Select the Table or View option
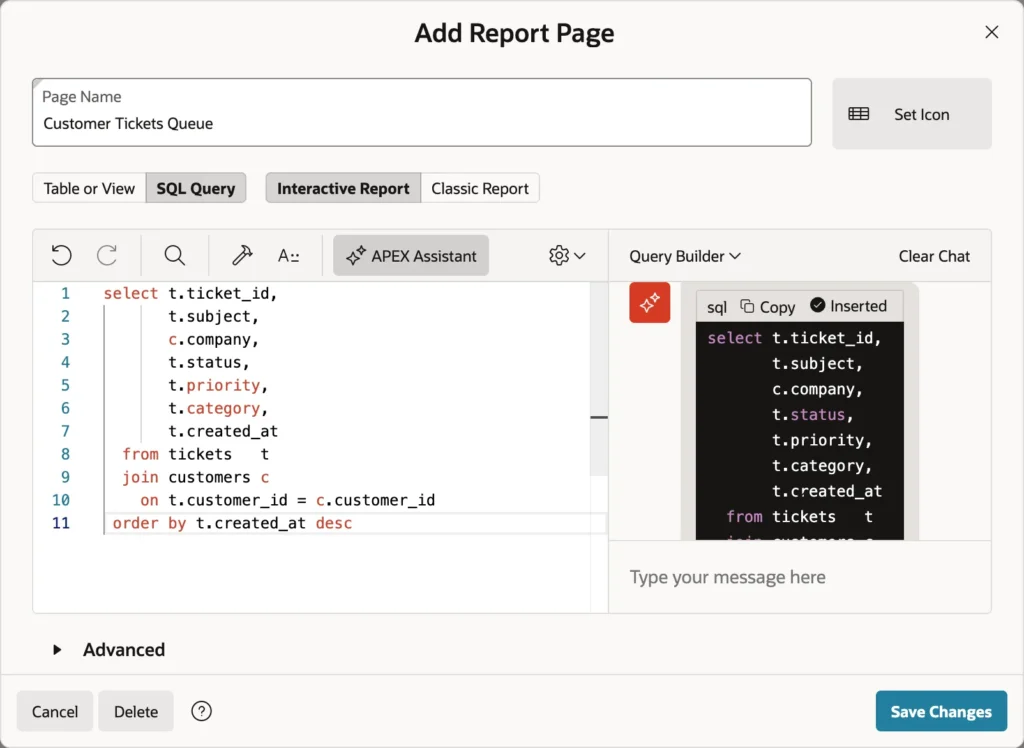Viewport: 1024px width, 748px height. (x=89, y=188)
